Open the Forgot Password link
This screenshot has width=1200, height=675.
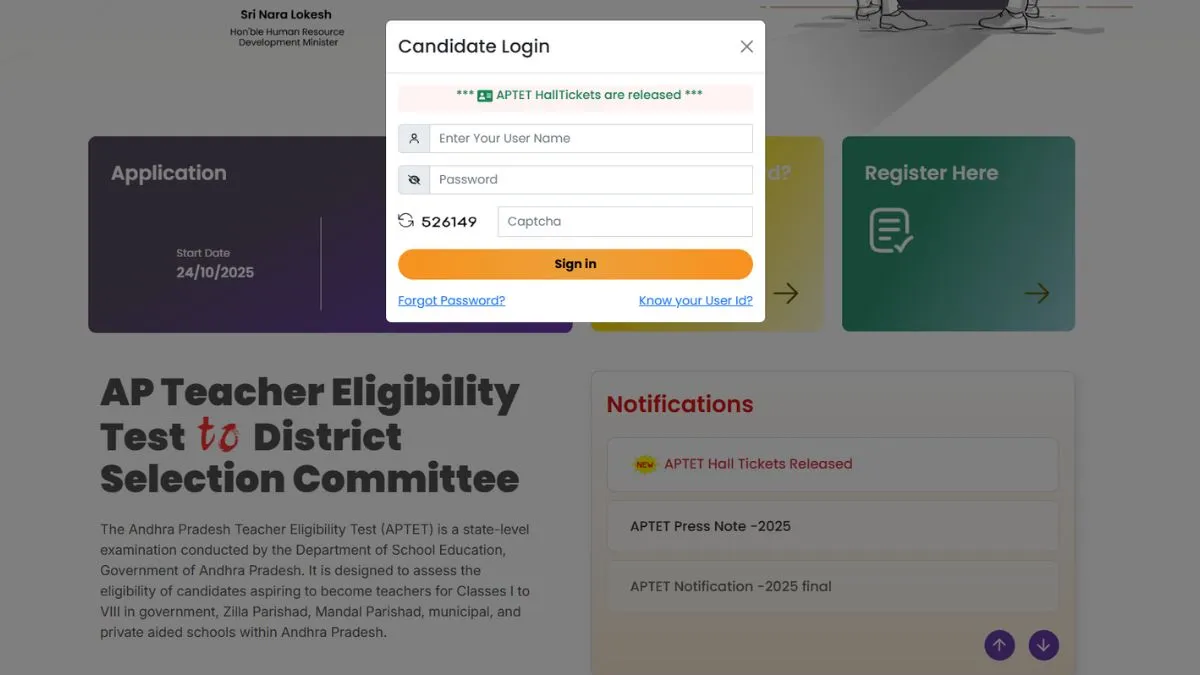[x=451, y=300]
